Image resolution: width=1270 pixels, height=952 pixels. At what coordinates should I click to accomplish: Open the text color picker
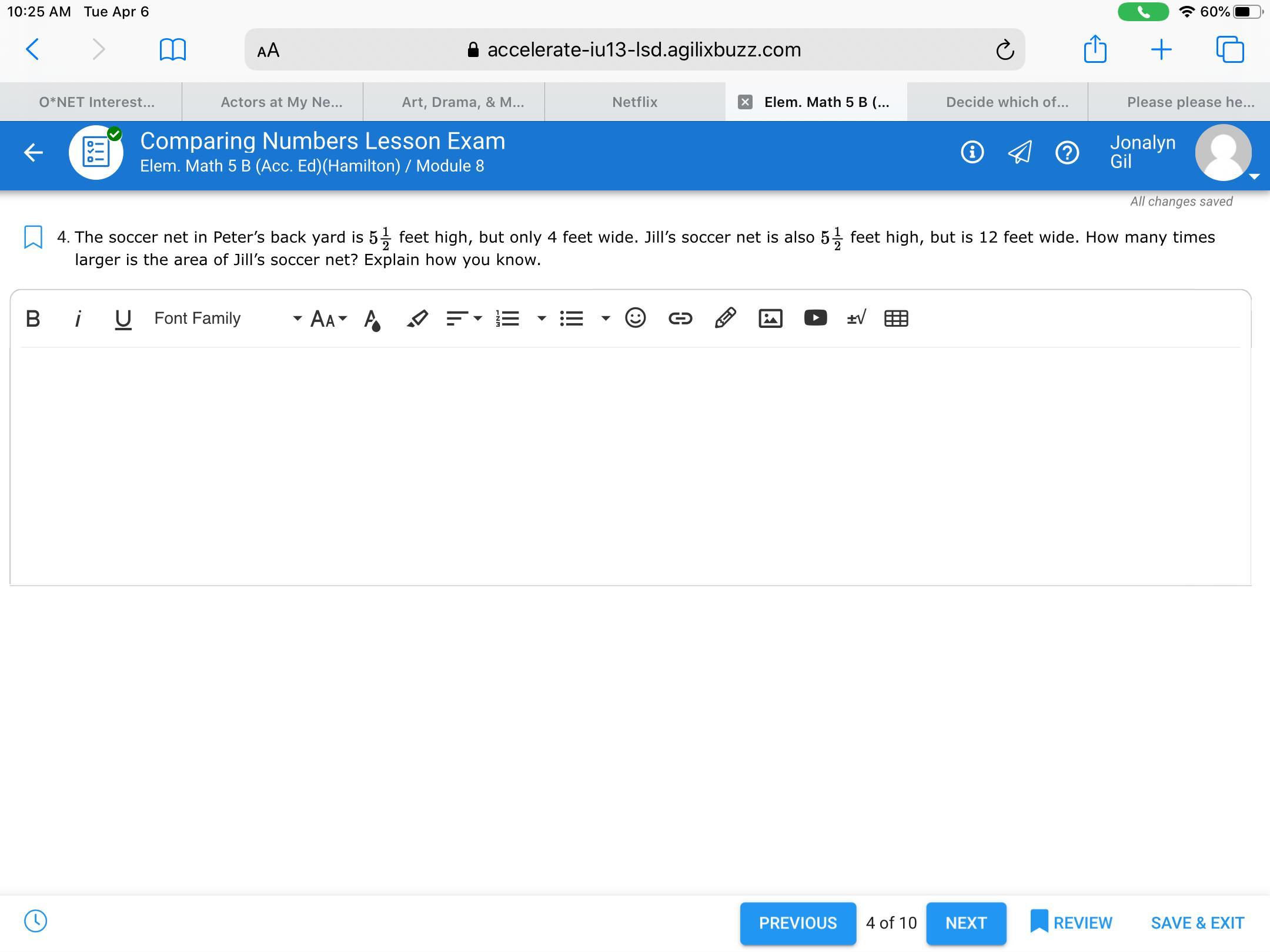(372, 319)
